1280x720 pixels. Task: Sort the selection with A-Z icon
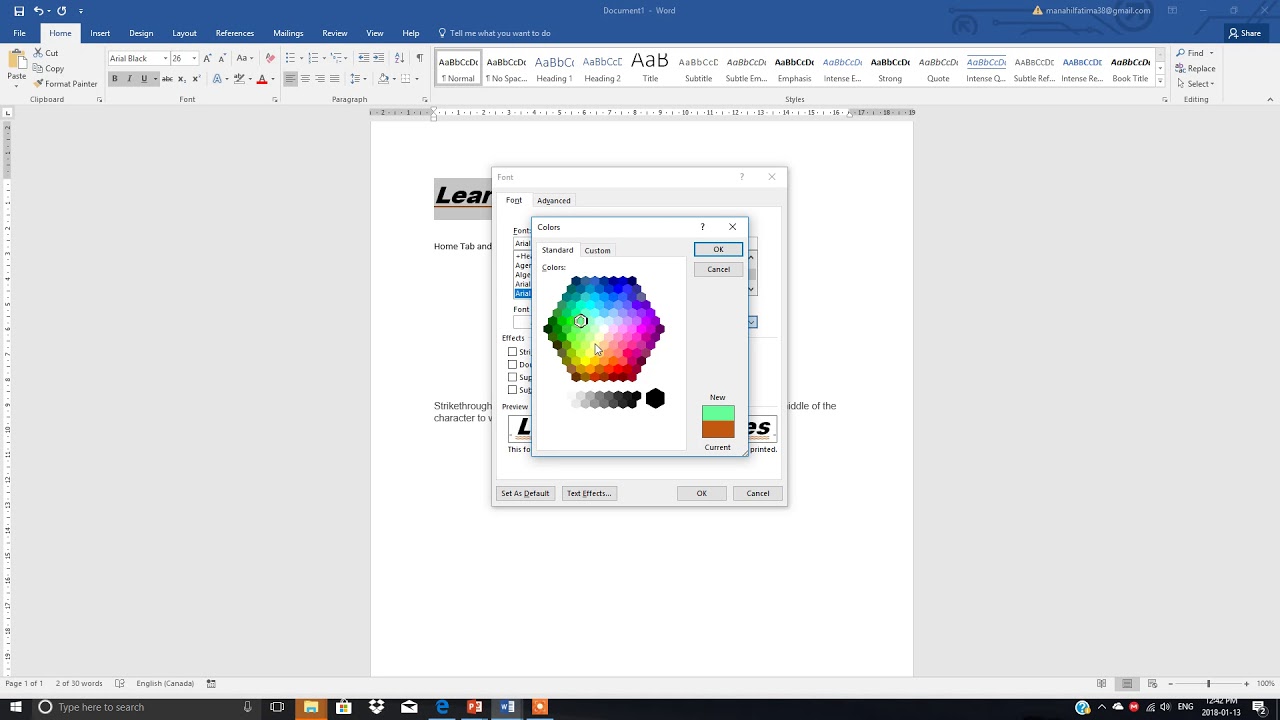click(x=401, y=58)
